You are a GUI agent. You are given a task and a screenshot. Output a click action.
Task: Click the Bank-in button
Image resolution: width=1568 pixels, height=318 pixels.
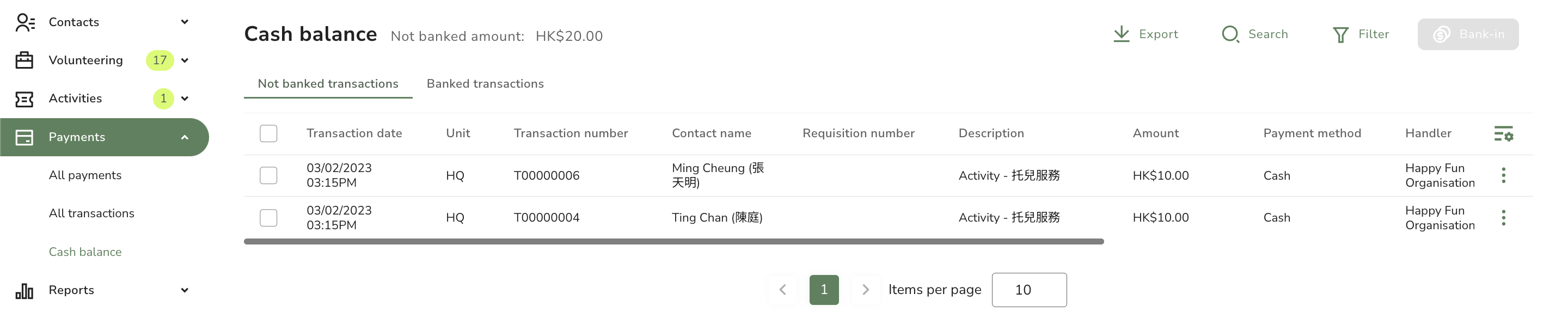[x=1468, y=34]
